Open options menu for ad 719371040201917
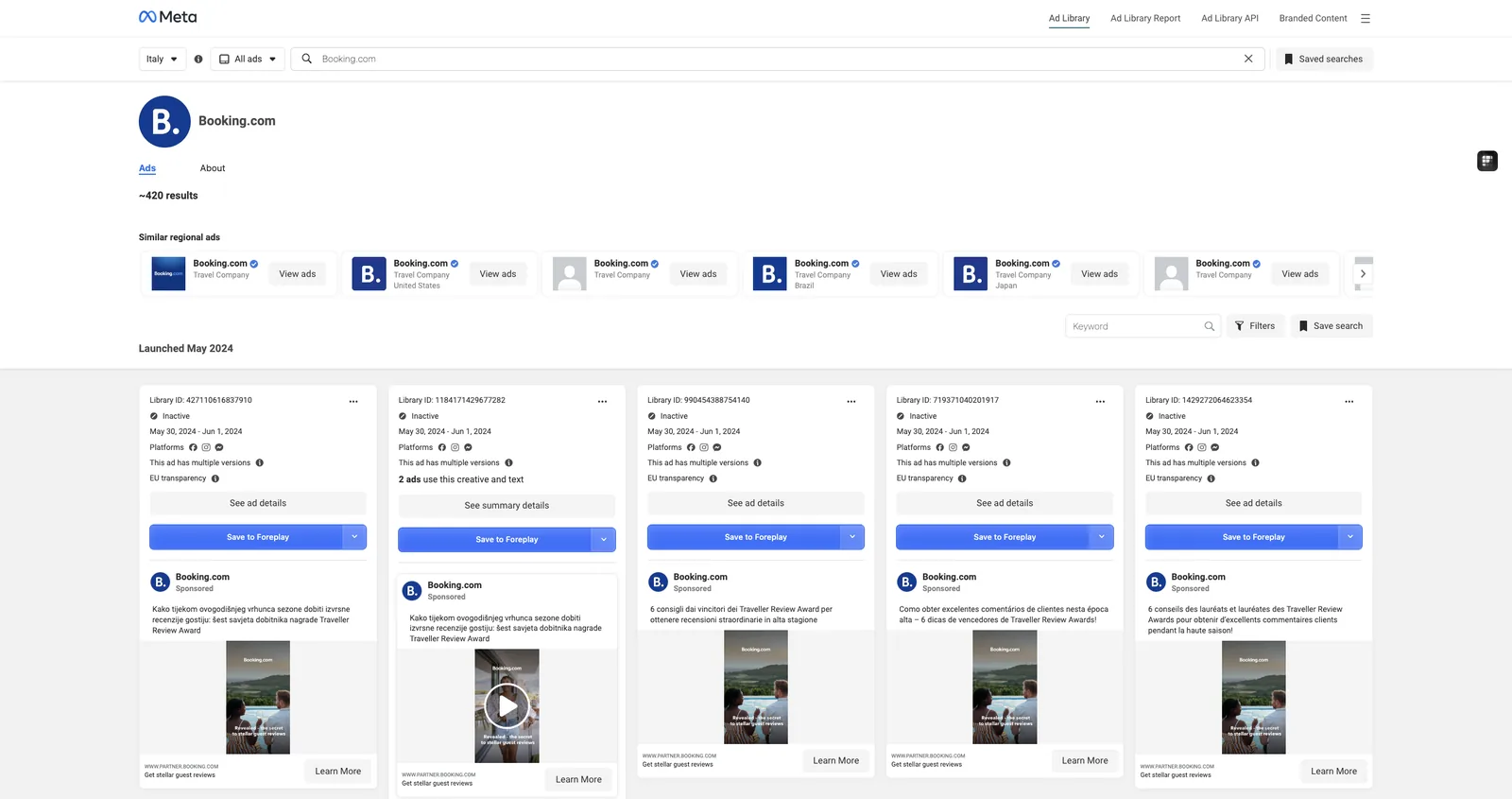 tap(1100, 401)
